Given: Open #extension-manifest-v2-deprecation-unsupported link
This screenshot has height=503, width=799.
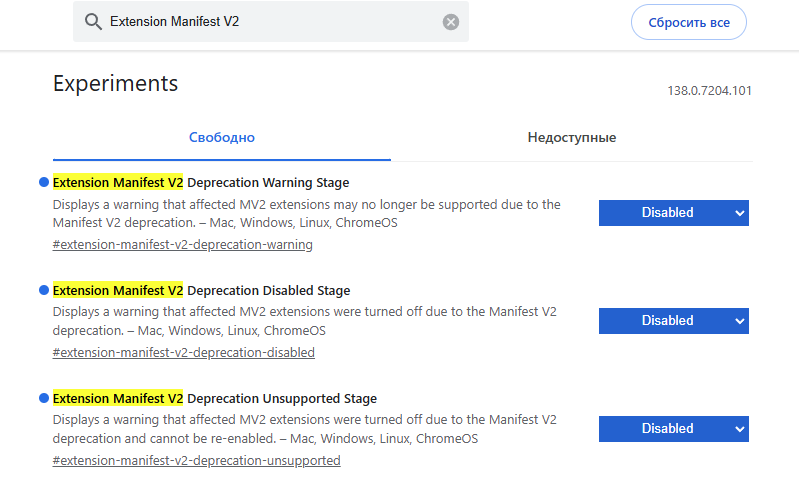Looking at the screenshot, I should pos(196,461).
